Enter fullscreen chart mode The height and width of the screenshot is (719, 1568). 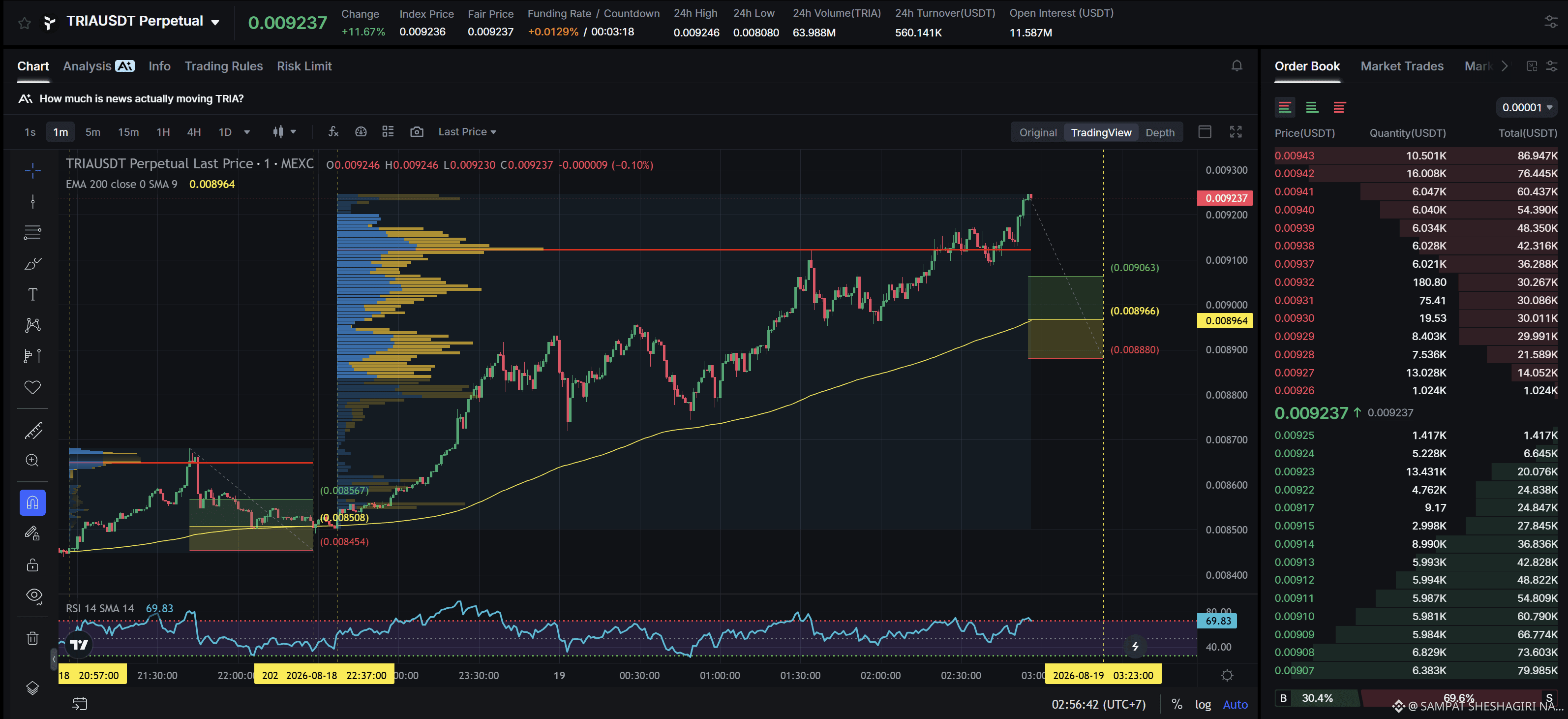click(1235, 131)
